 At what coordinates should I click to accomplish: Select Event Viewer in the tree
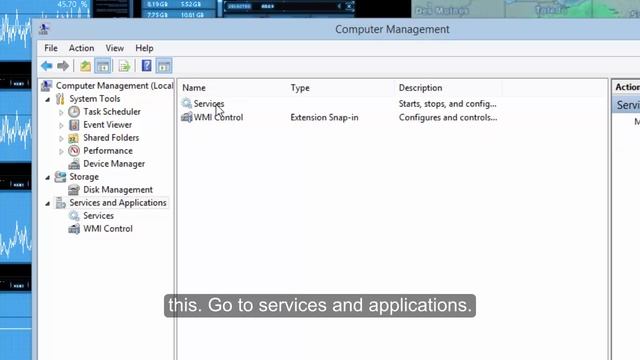(107, 125)
